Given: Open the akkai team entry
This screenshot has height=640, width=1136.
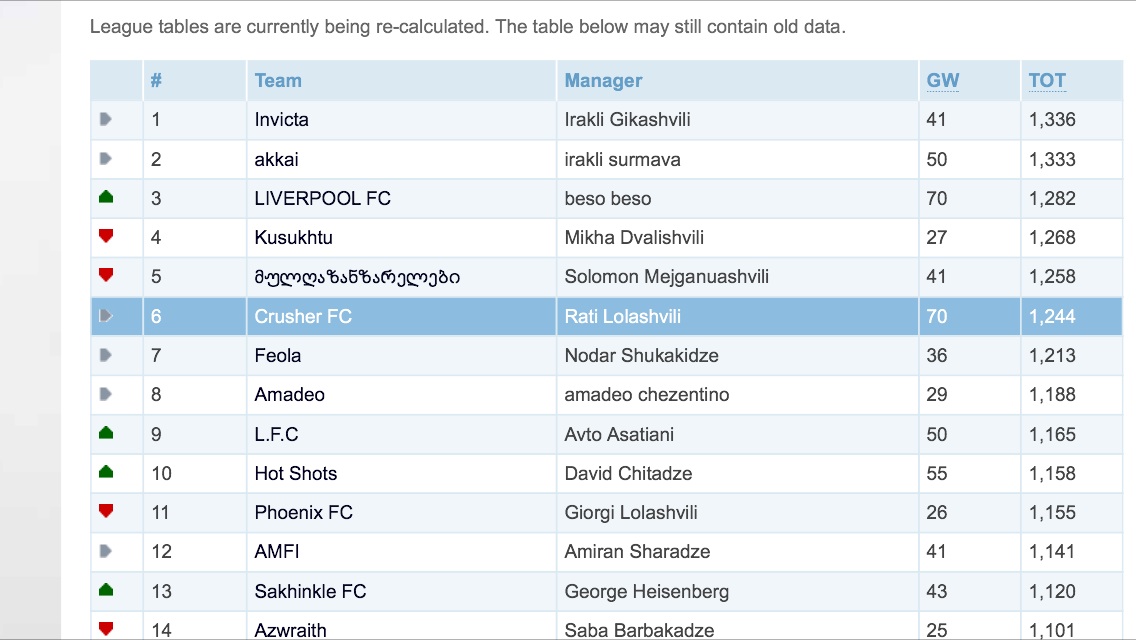Looking at the screenshot, I should coord(276,159).
